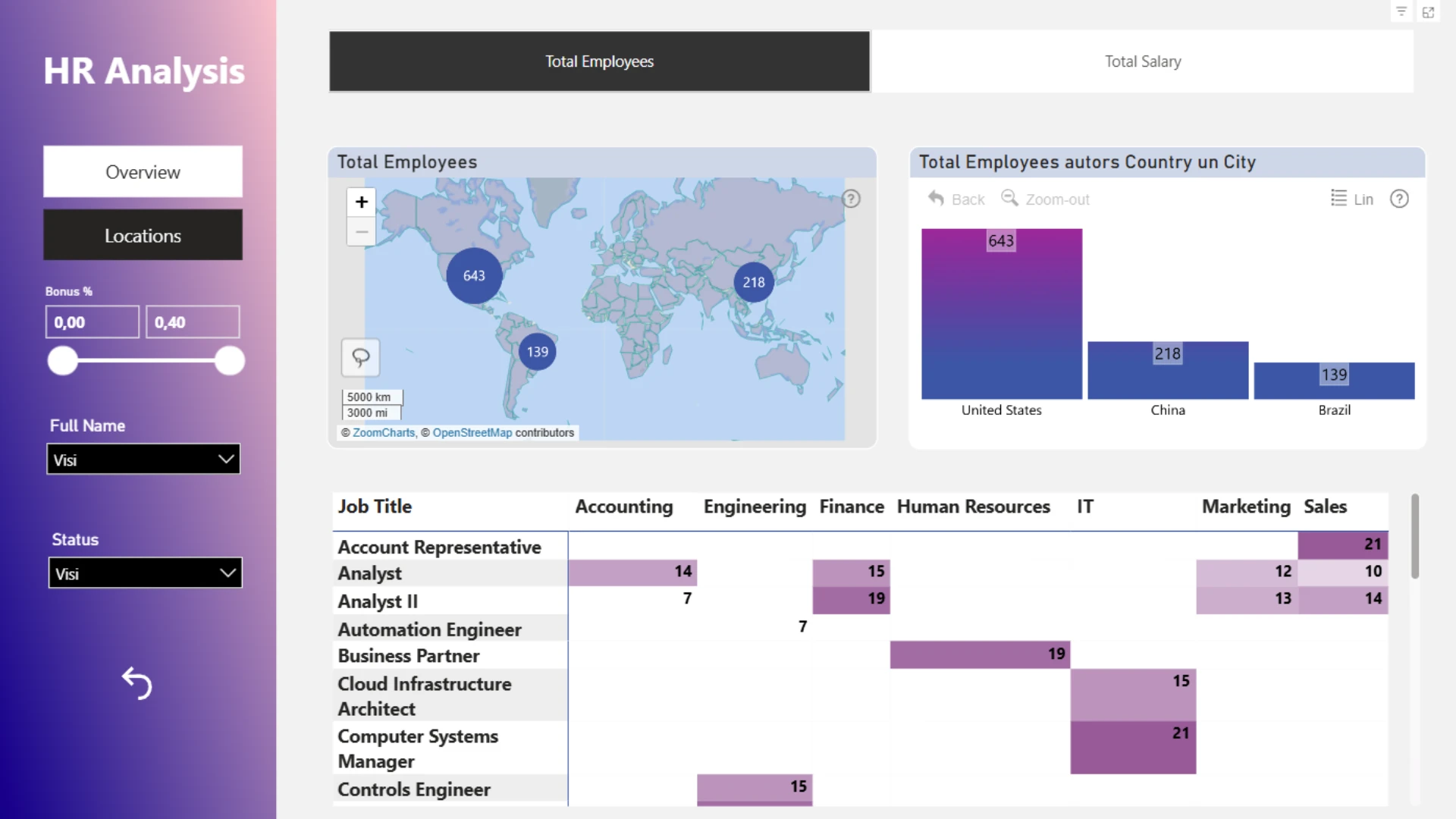Click the bar chart help question icon

(1399, 199)
